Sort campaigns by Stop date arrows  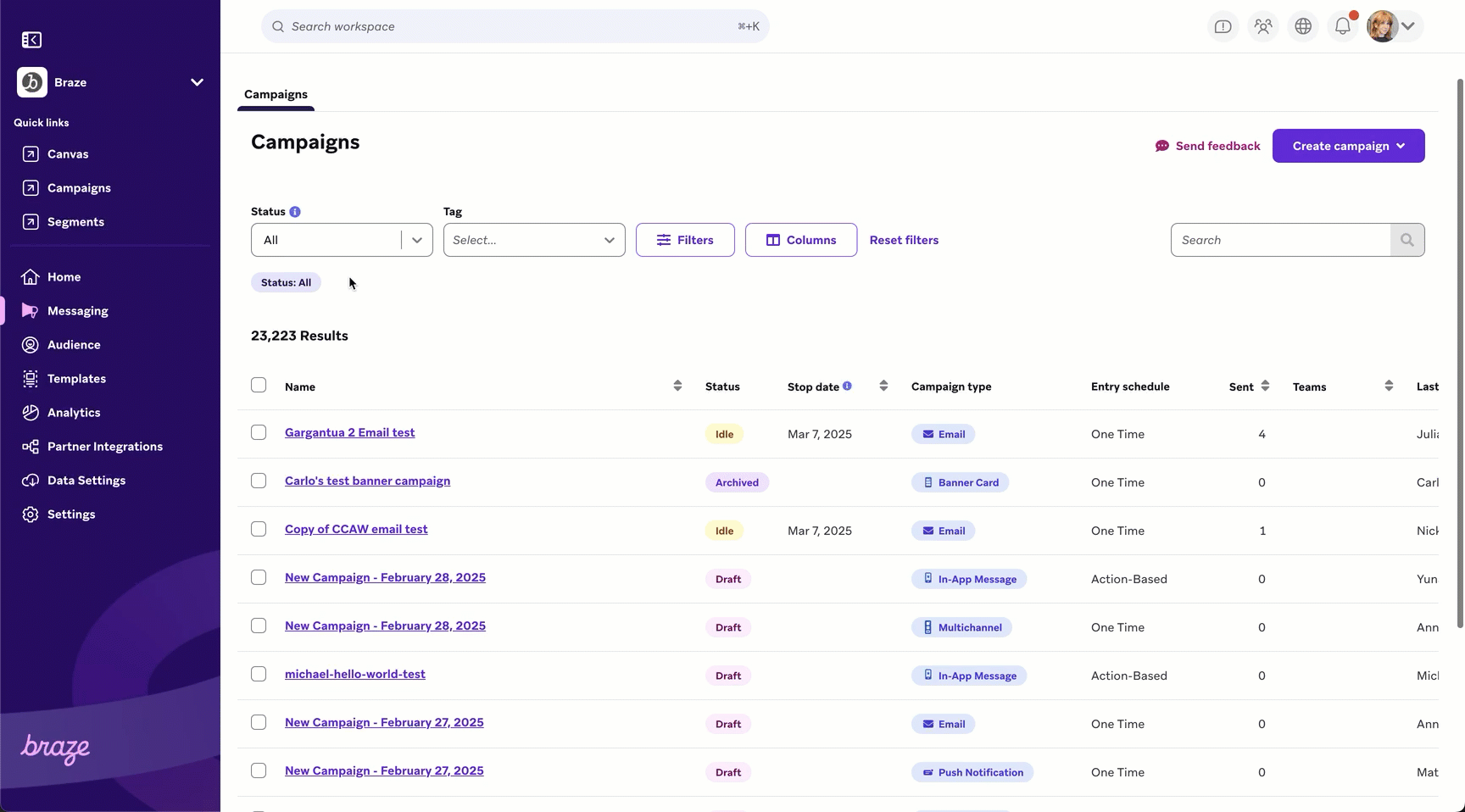click(x=883, y=386)
